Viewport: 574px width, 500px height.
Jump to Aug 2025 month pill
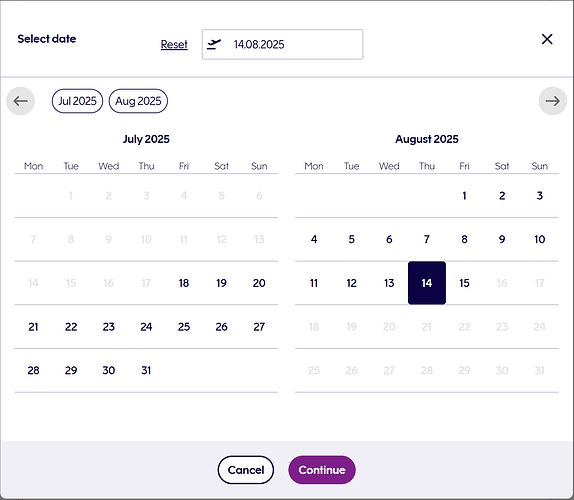coord(138,101)
